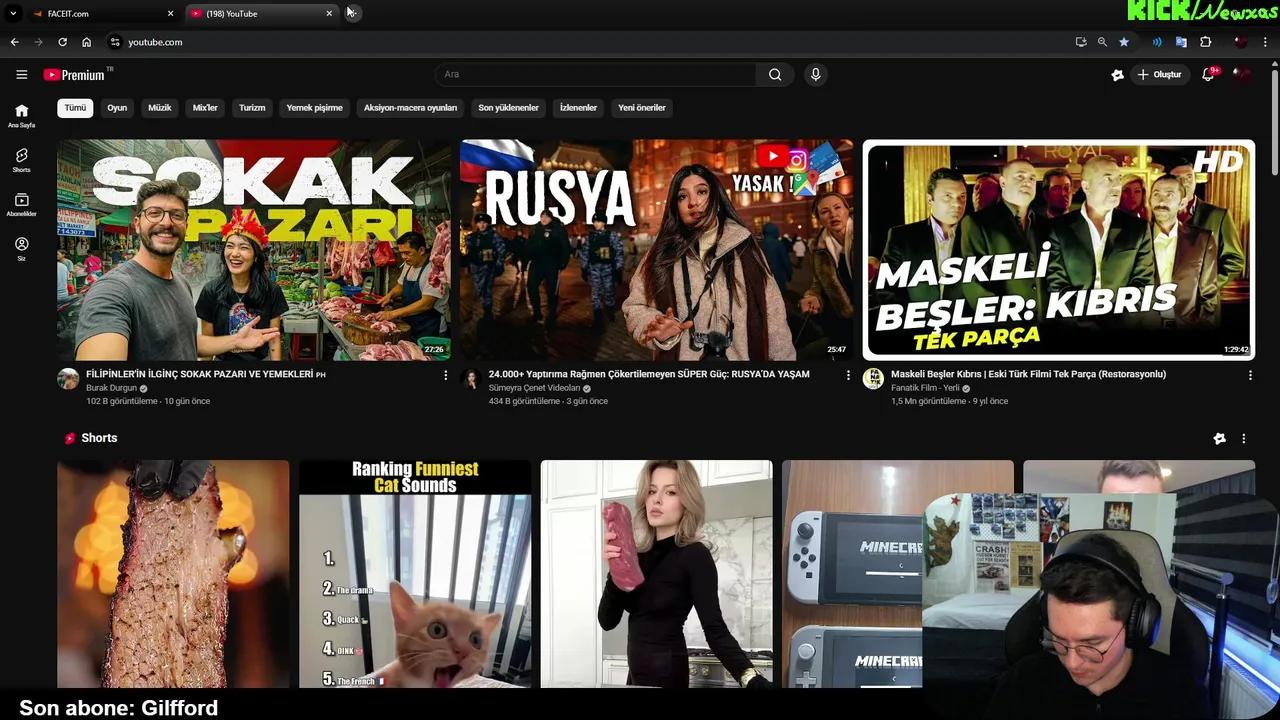Open the browser extensions puzzle icon

point(1206,42)
